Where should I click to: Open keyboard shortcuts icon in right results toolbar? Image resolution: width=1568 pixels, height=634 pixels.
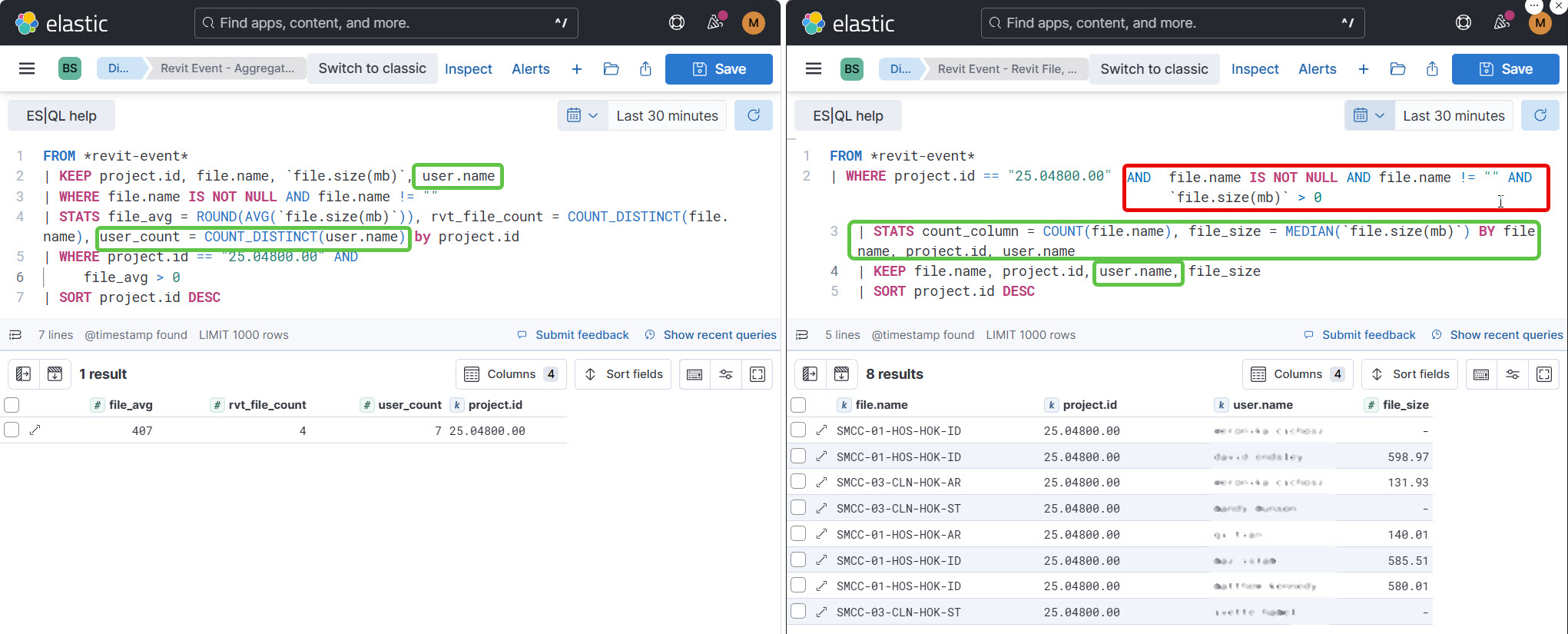coord(1481,374)
